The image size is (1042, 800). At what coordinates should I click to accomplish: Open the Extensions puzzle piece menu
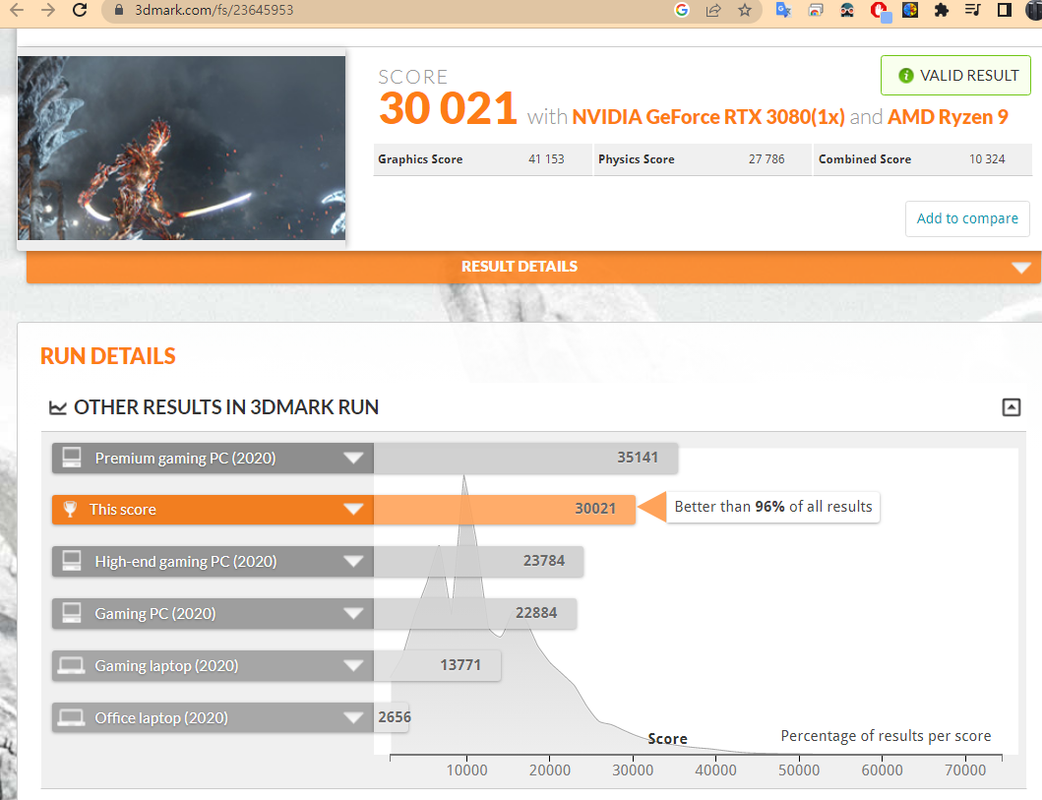pos(941,10)
